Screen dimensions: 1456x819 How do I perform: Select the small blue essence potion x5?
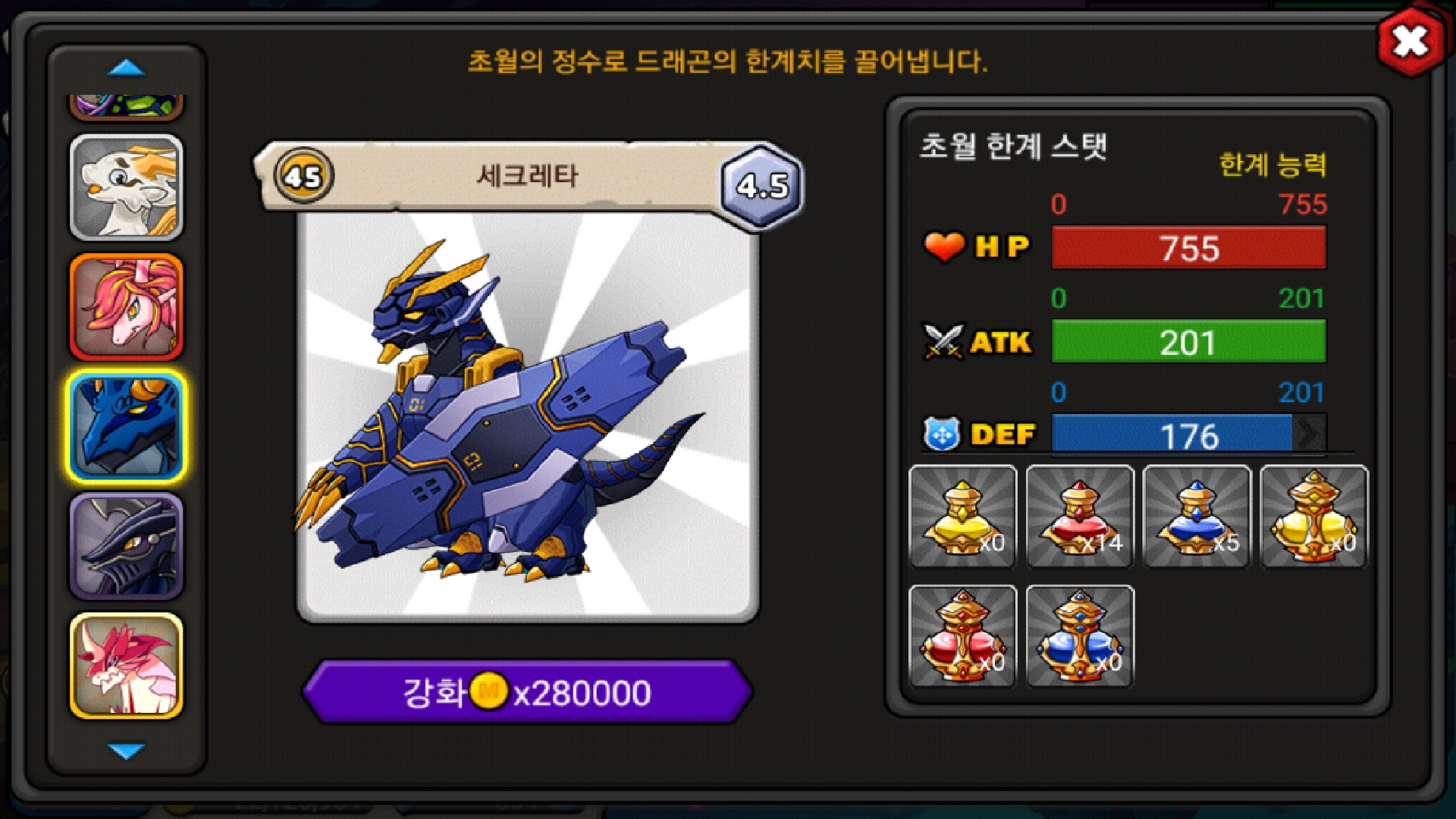[x=1197, y=517]
